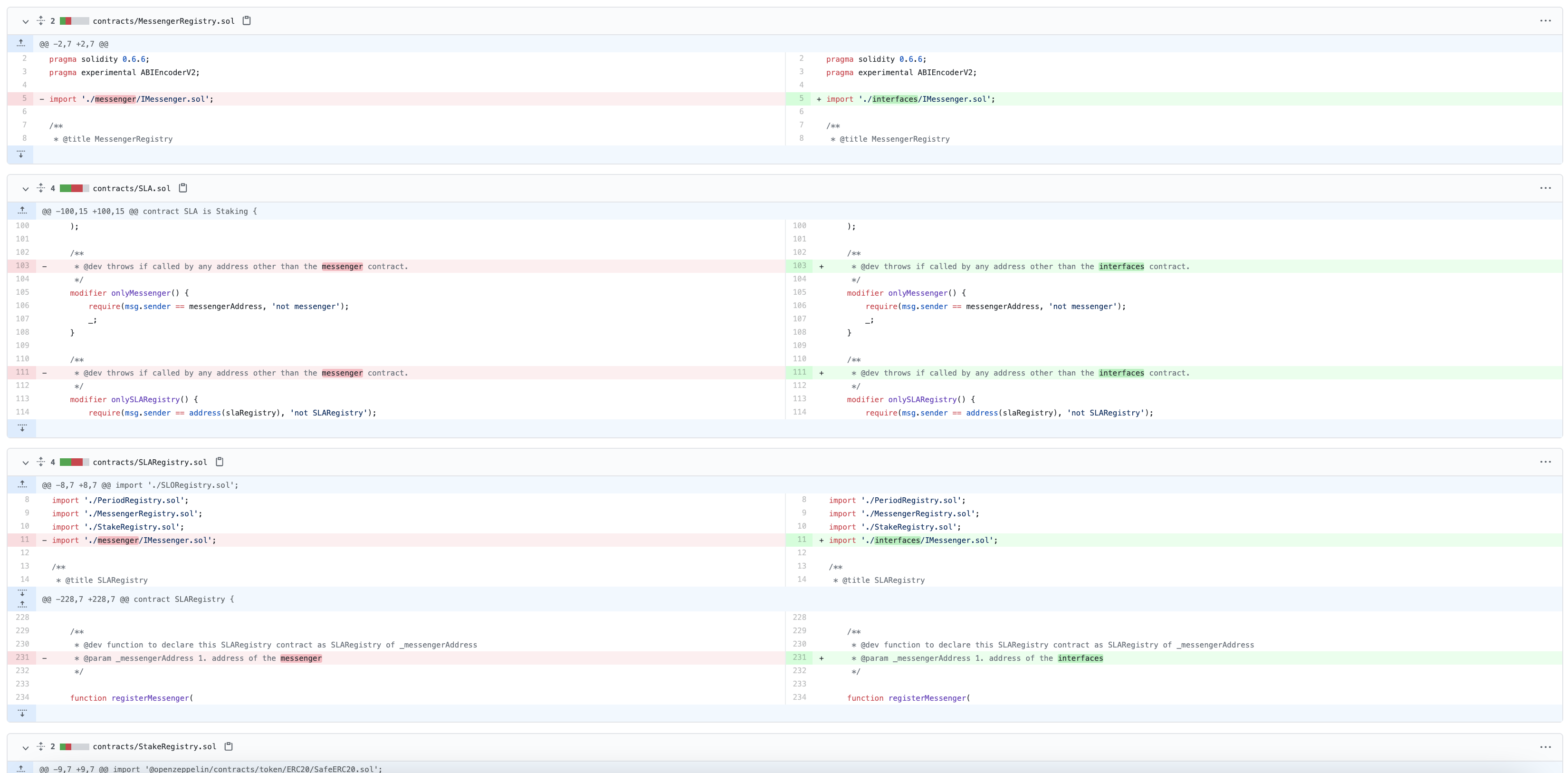The height and width of the screenshot is (773, 1568).
Task: Collapse the MessengerRegistry.sol file diff
Action: pos(26,21)
